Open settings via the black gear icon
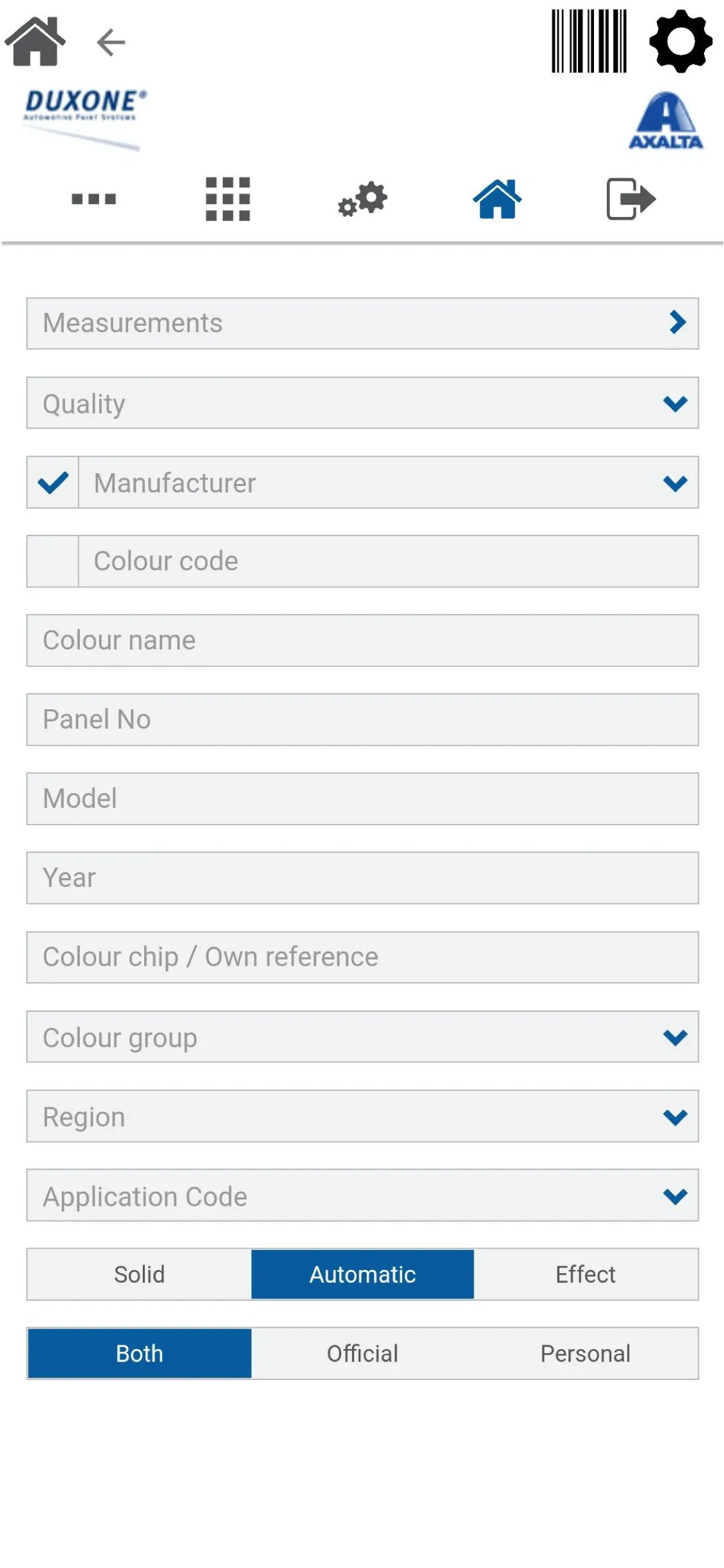 pos(681,41)
